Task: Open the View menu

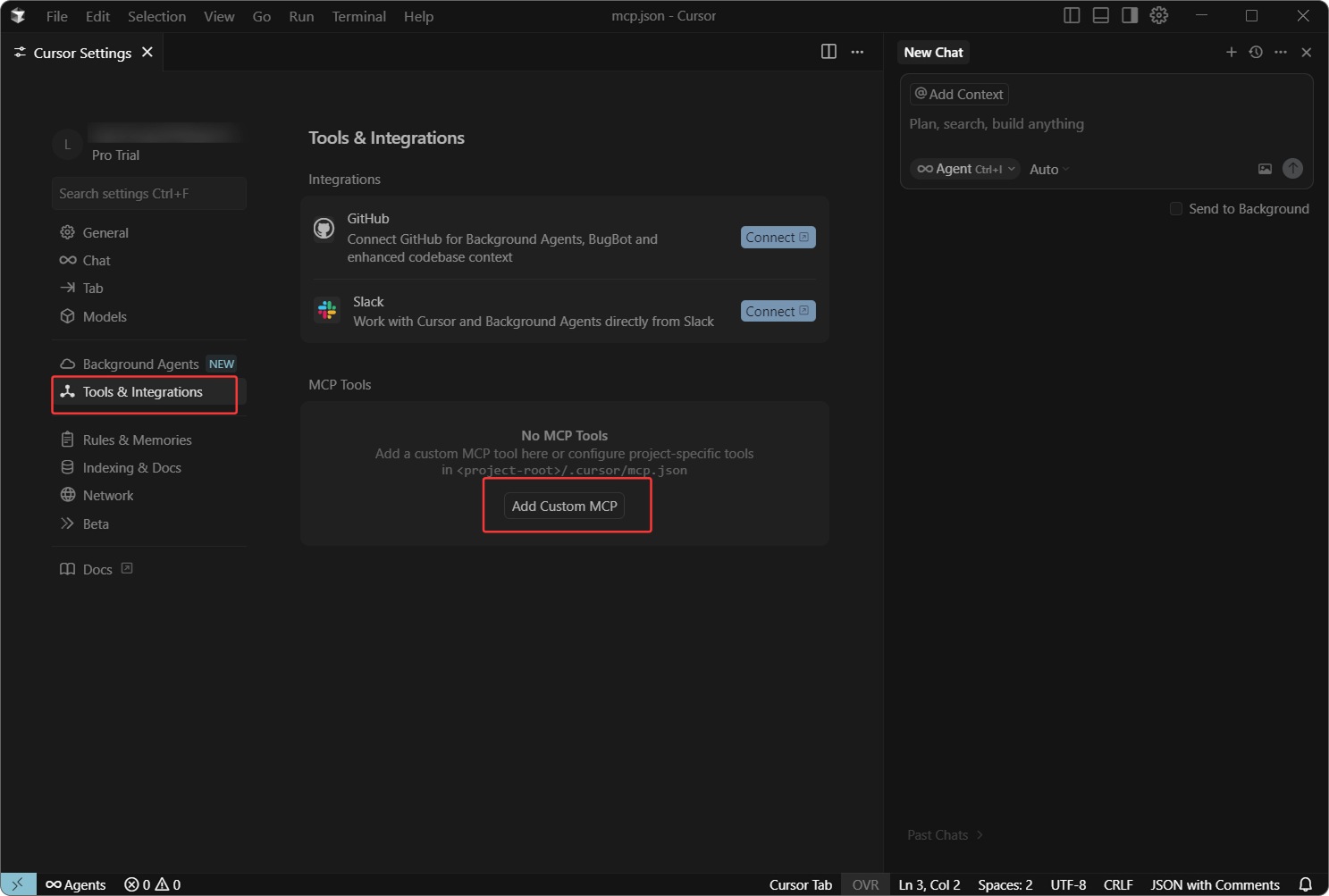Action: (219, 16)
